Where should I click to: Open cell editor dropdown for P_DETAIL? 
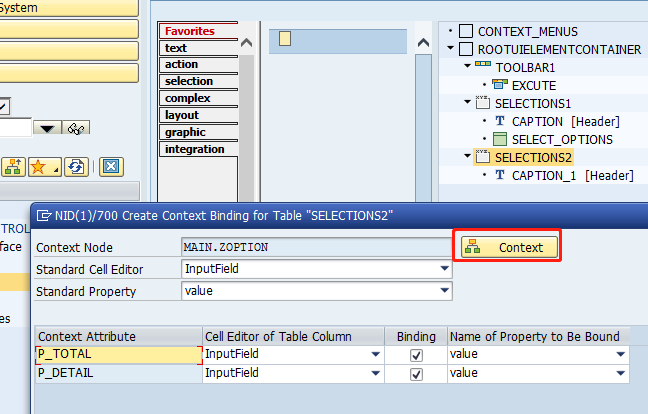375,373
